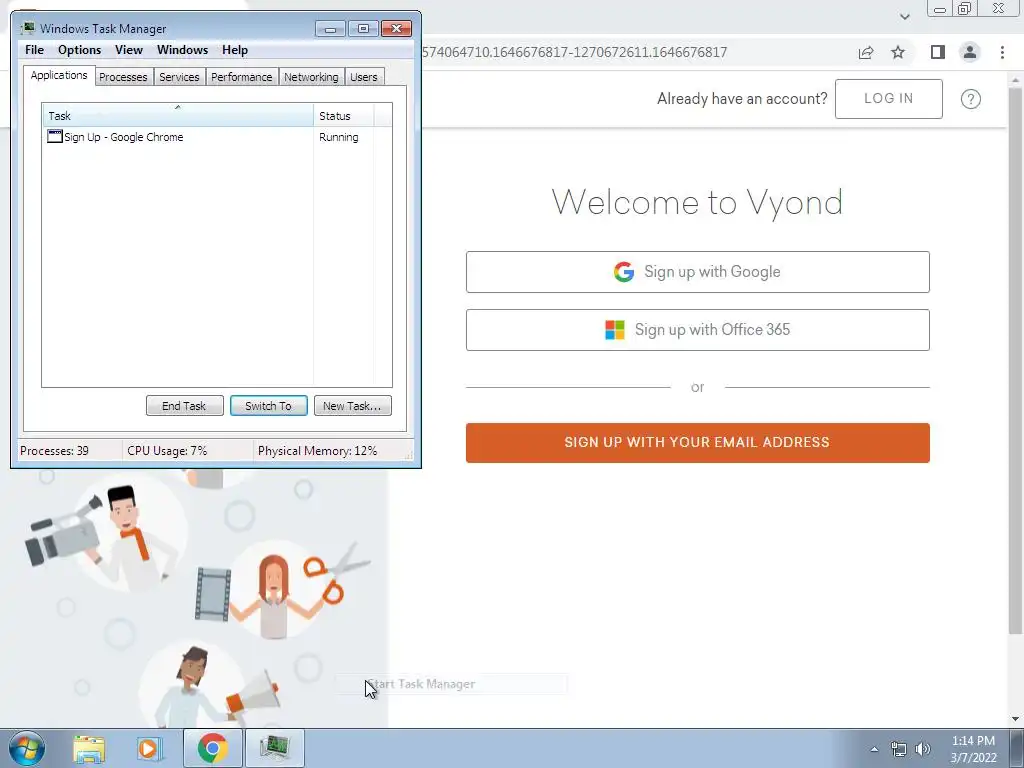Click the Show desktop button
Screen dimensions: 1024x768
coord(1017,748)
